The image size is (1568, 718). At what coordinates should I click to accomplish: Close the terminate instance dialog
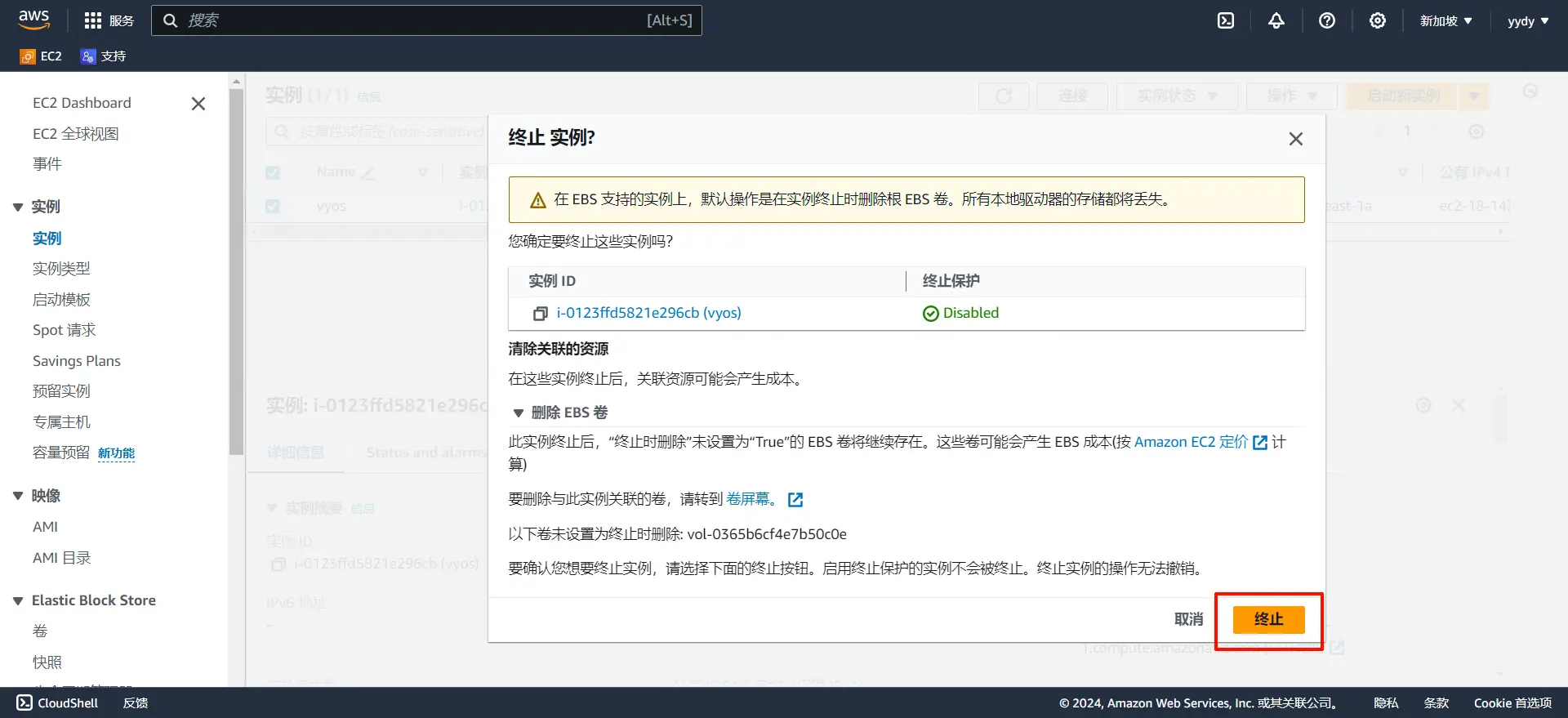point(1295,139)
